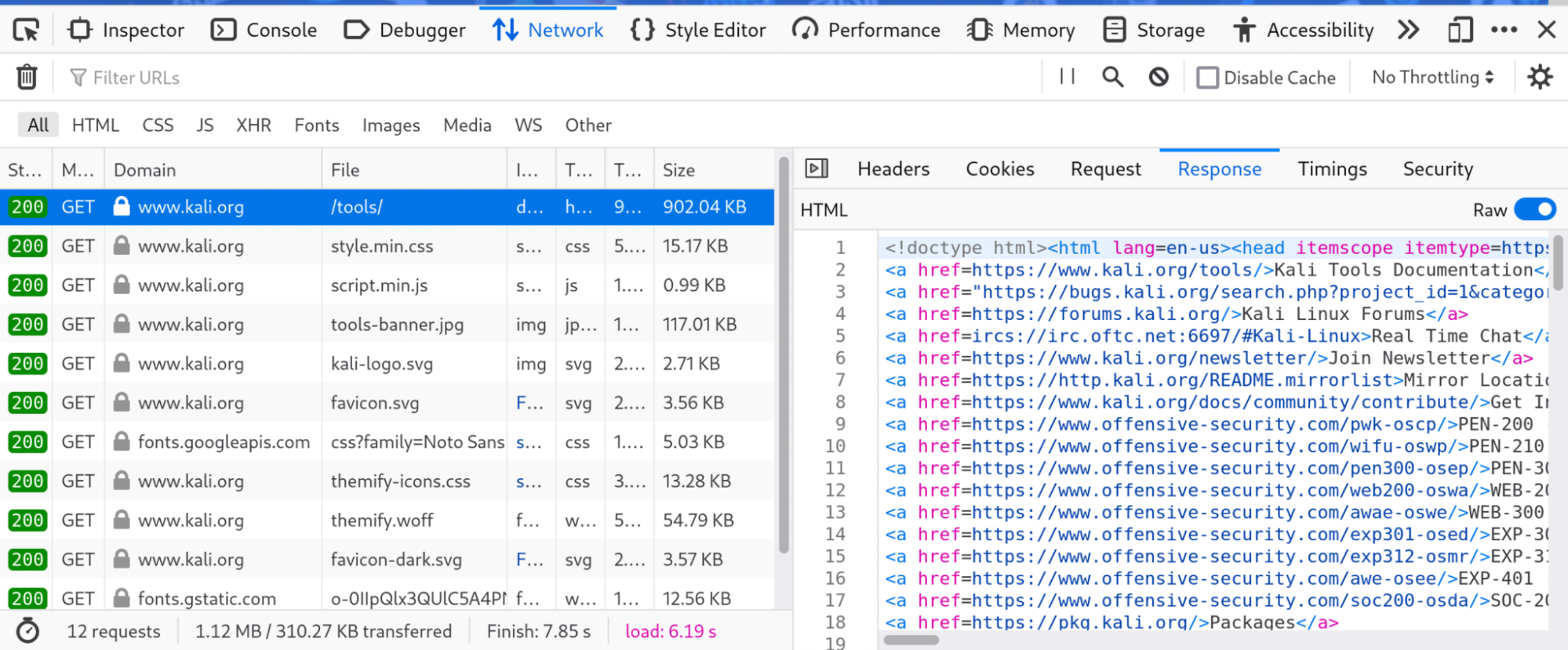This screenshot has width=1568, height=650.
Task: Select the fonts.gstatic.com request row
Action: (387, 595)
